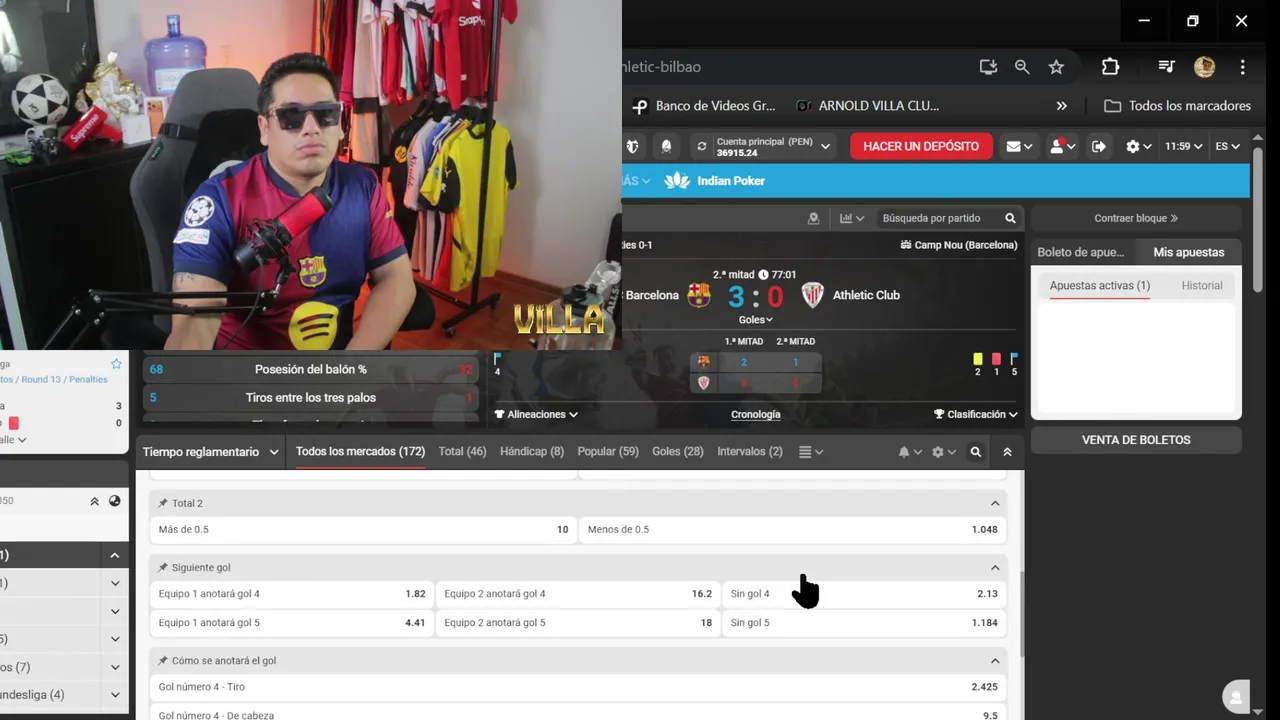Open the Chrome extensions puzzle icon
Image resolution: width=1280 pixels, height=720 pixels.
[1110, 67]
